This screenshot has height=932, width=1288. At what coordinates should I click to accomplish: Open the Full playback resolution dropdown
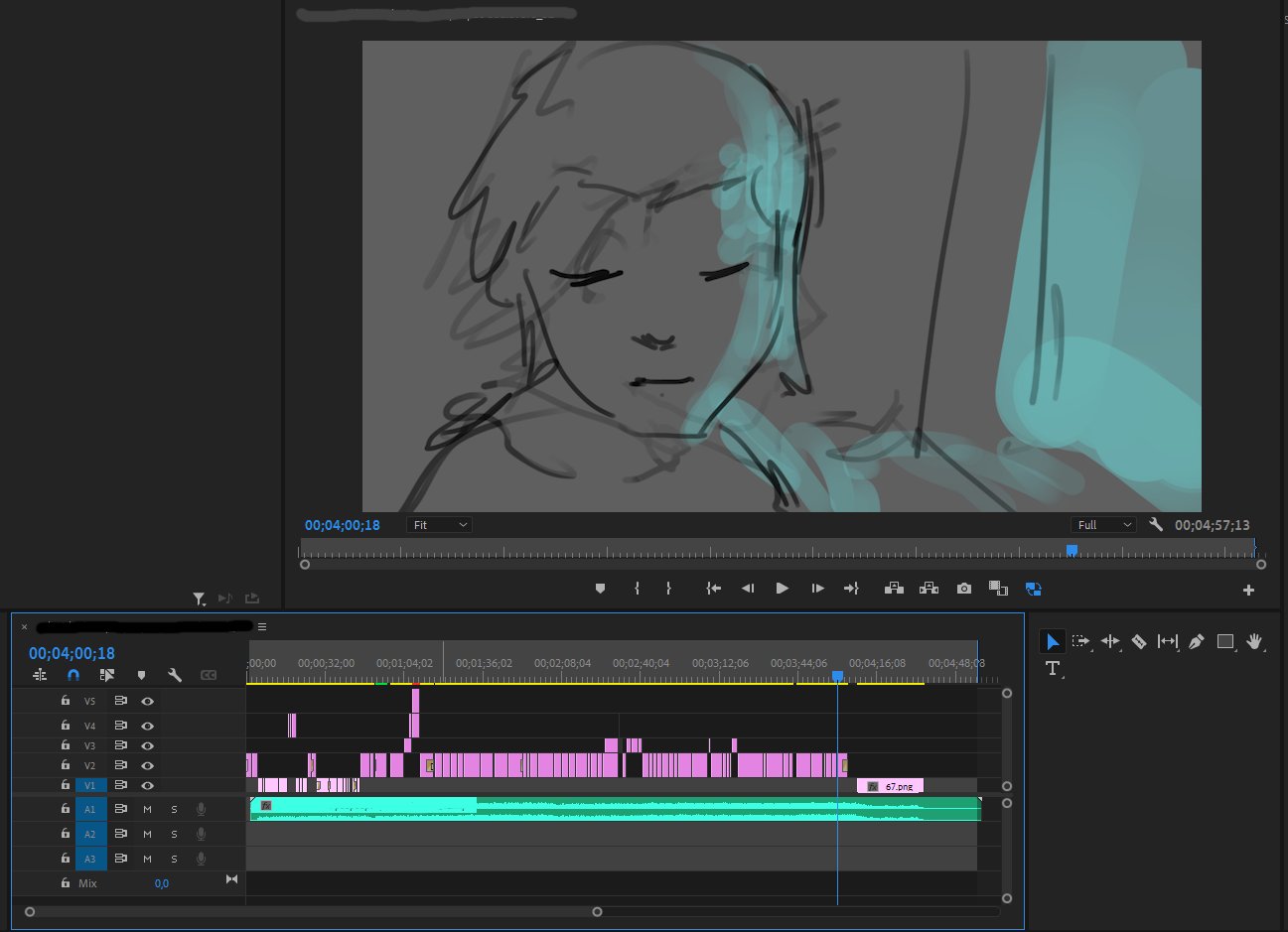pos(1103,524)
